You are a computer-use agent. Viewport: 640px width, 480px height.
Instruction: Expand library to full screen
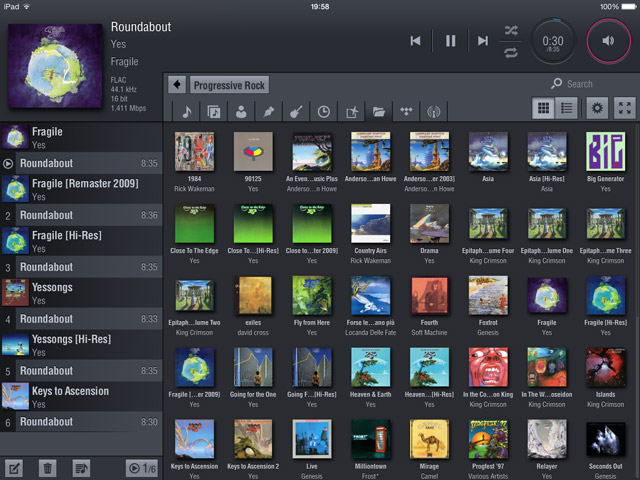(624, 109)
